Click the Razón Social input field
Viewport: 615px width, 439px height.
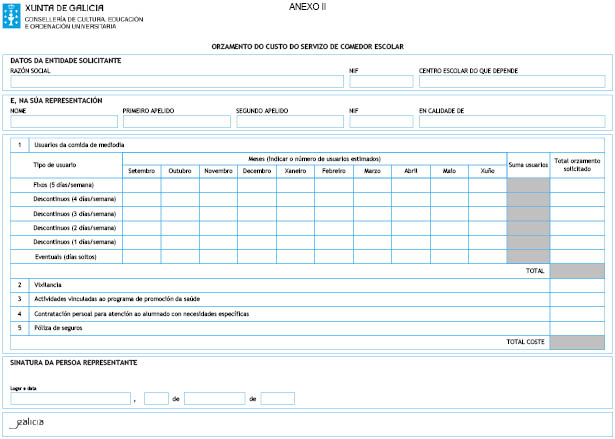click(176, 82)
